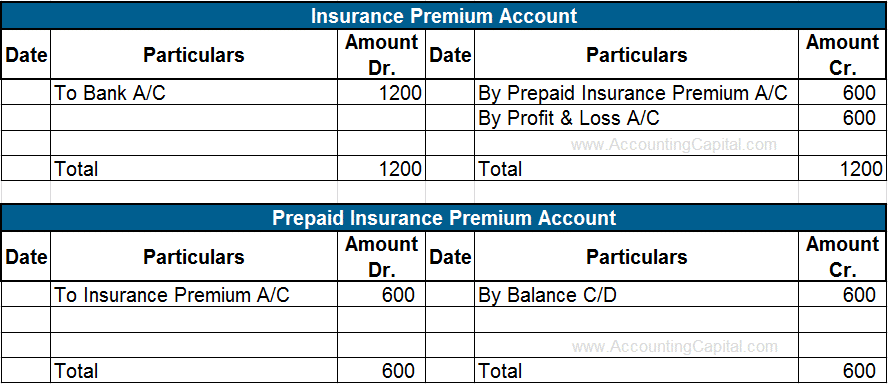This screenshot has width=888, height=384.
Task: Select first Date column header in top table
Action: (26, 54)
